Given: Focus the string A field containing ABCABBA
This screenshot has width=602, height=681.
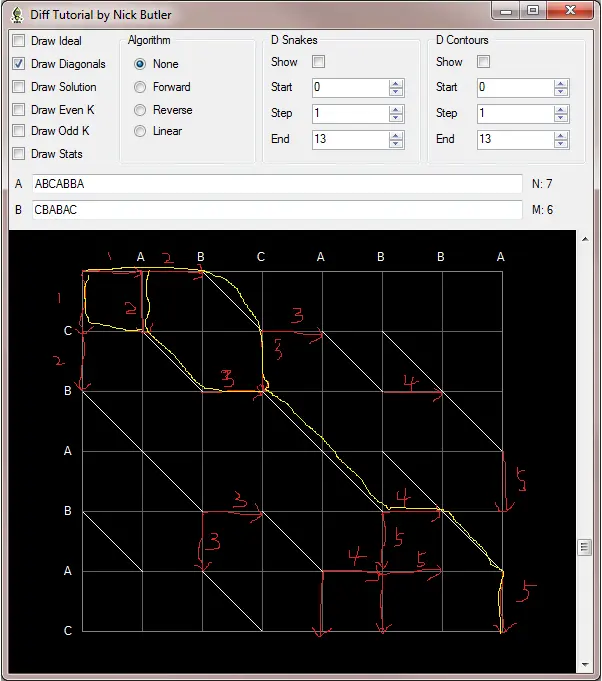Looking at the screenshot, I should [x=277, y=184].
